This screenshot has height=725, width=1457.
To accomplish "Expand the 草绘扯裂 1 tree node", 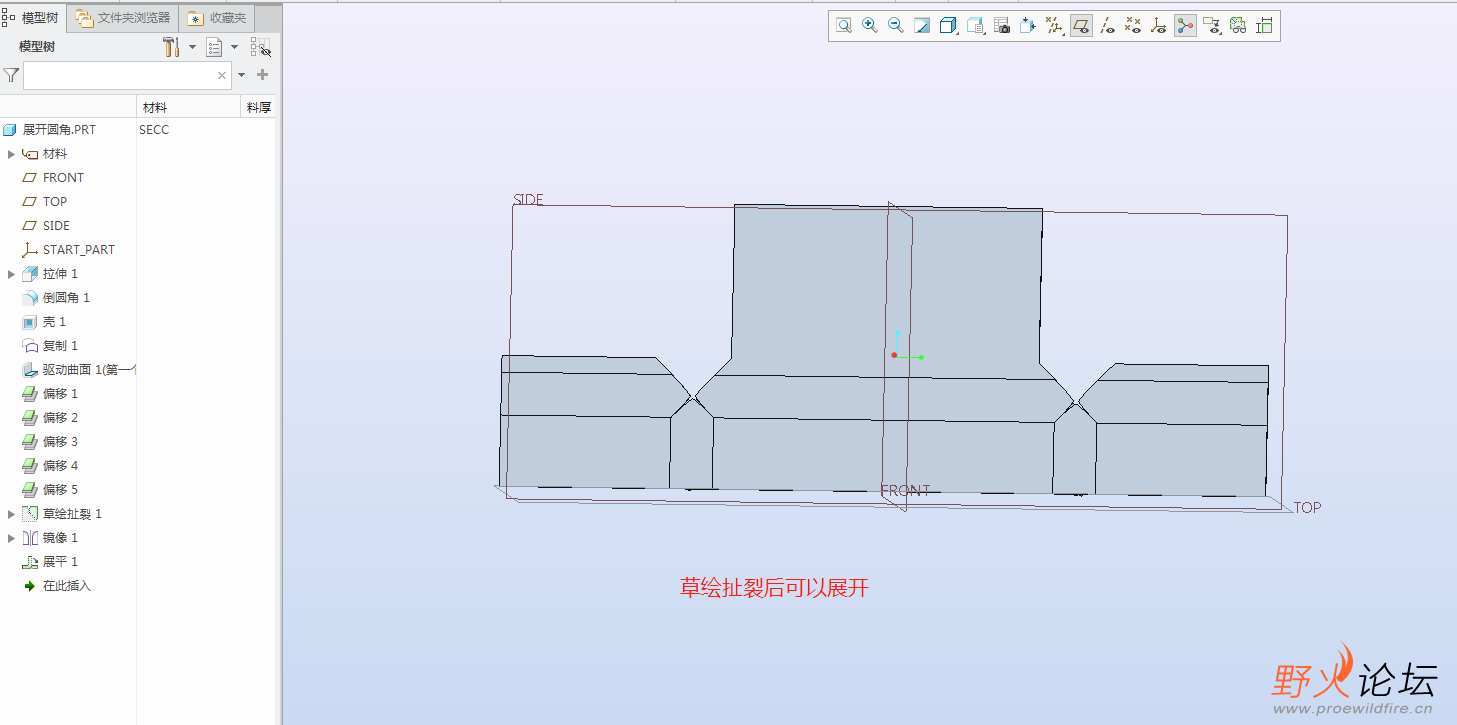I will (12, 514).
